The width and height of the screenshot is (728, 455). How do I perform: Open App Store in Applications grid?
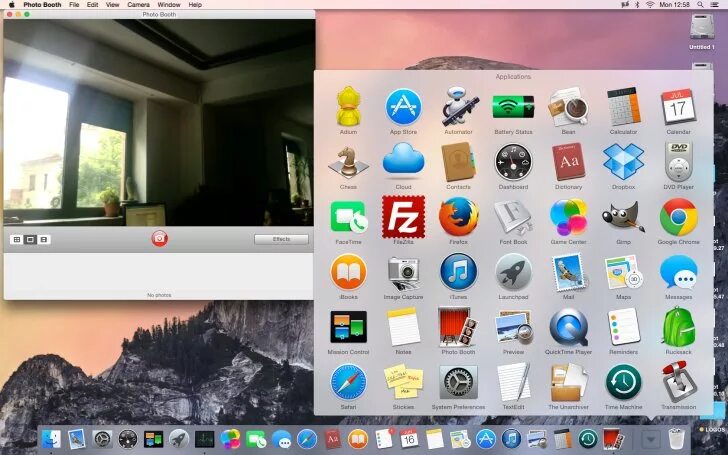(x=403, y=107)
